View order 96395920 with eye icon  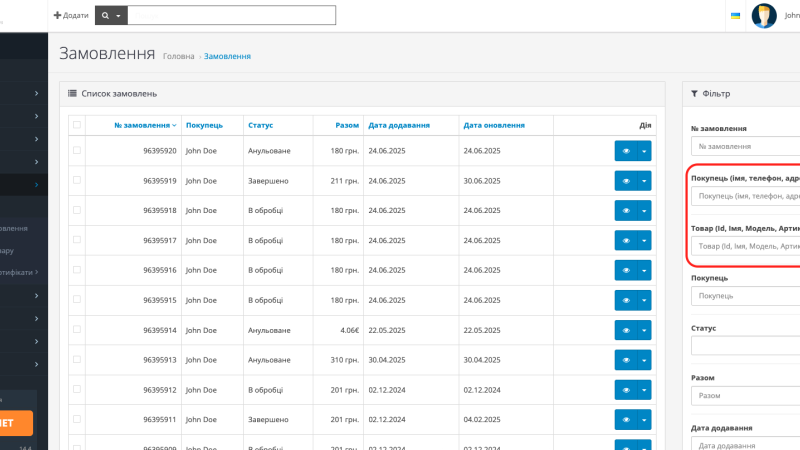[x=626, y=151]
